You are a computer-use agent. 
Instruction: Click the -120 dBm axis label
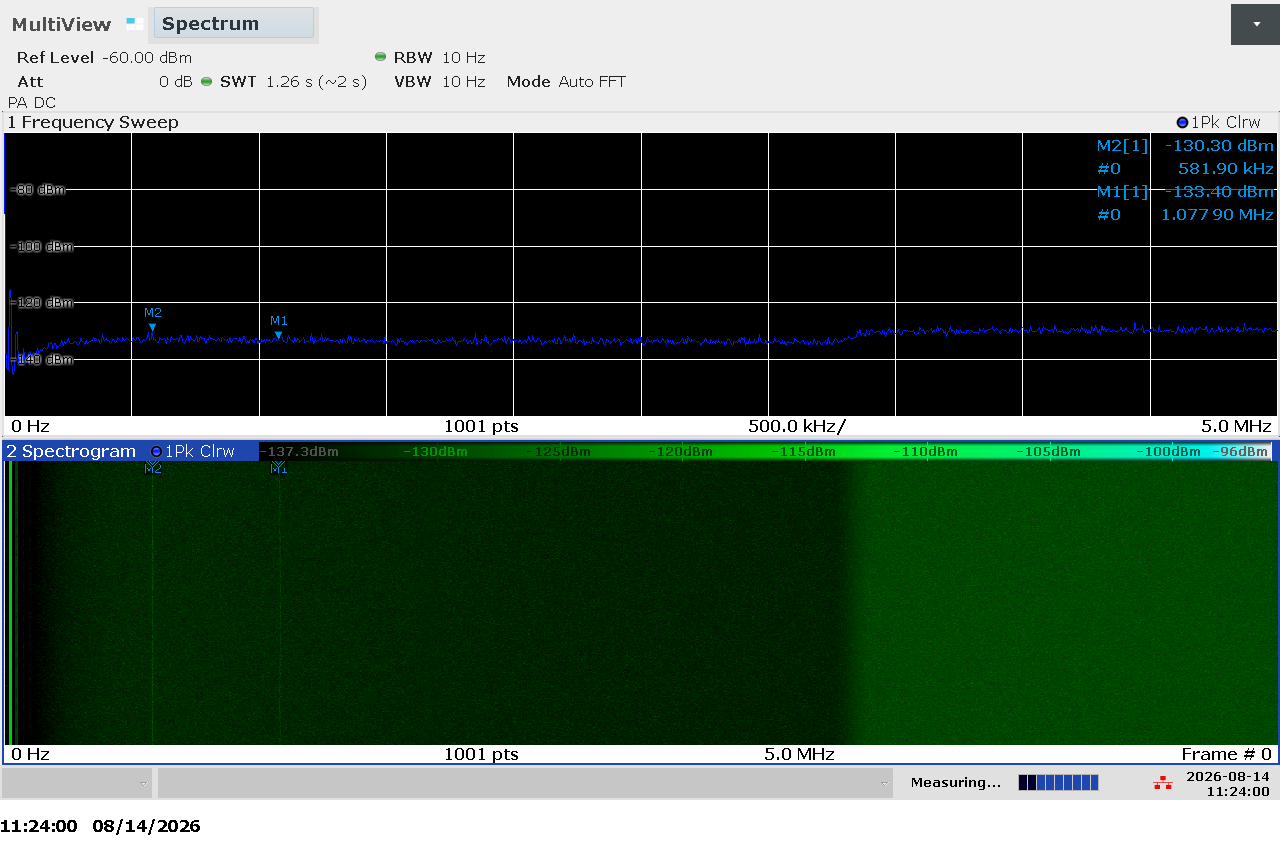tap(40, 302)
